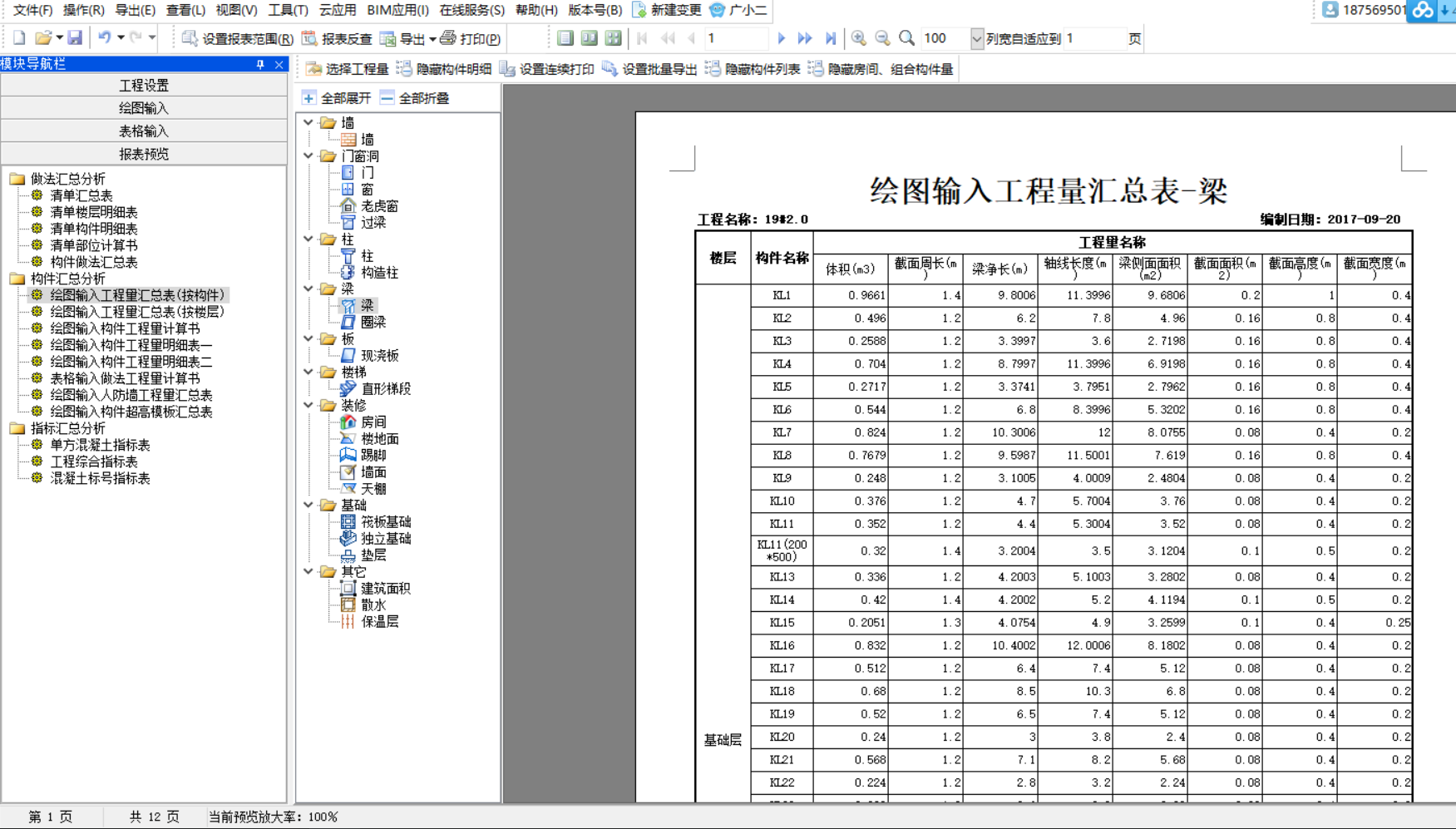The width and height of the screenshot is (1456, 829).
Task: Open the 导出(E) menu
Action: coord(135,10)
